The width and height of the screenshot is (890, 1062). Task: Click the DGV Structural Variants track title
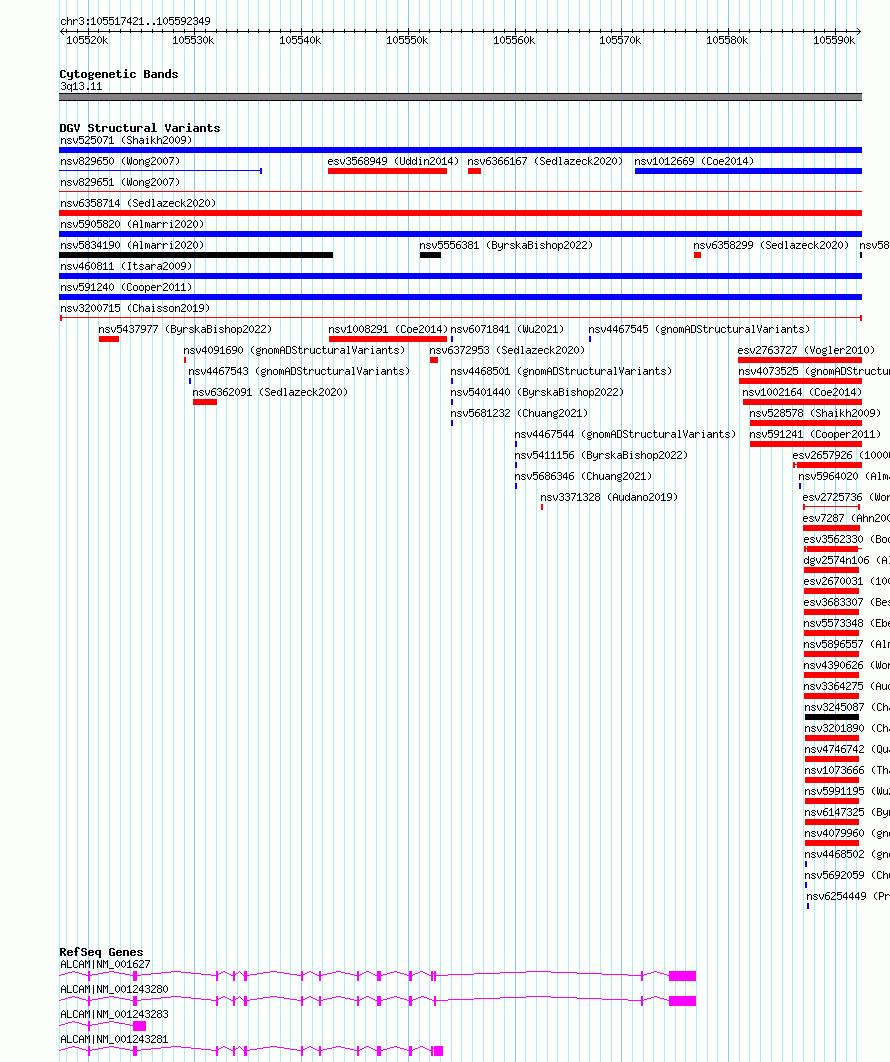pyautogui.click(x=140, y=128)
